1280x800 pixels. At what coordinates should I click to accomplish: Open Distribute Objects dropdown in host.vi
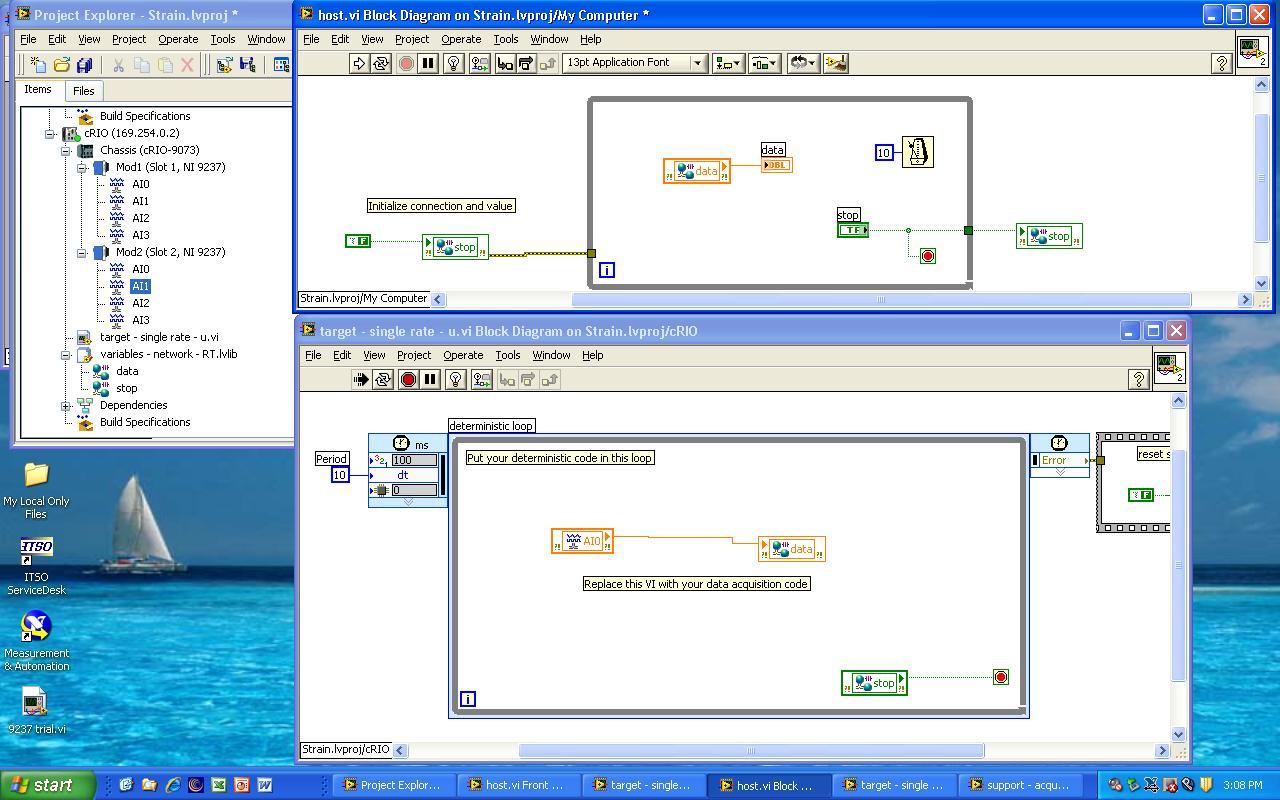[x=764, y=63]
